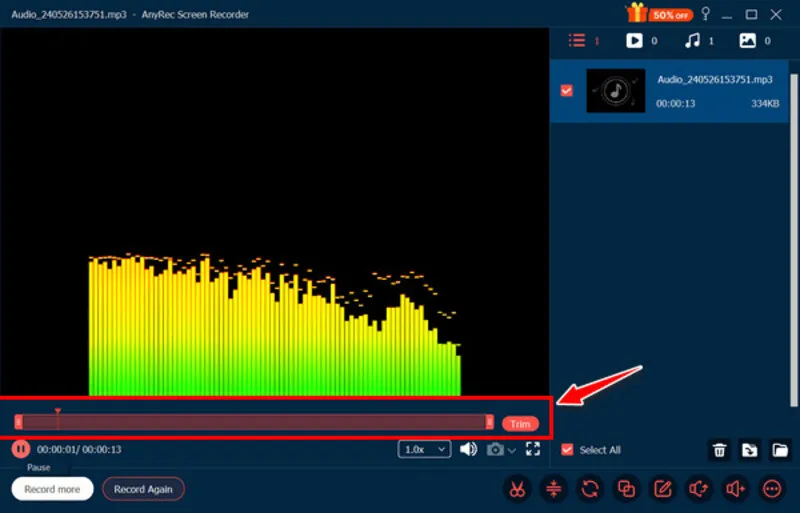Click the edit metadata pencil icon
Screen dimensions: 800x513
pyautogui.click(x=662, y=489)
